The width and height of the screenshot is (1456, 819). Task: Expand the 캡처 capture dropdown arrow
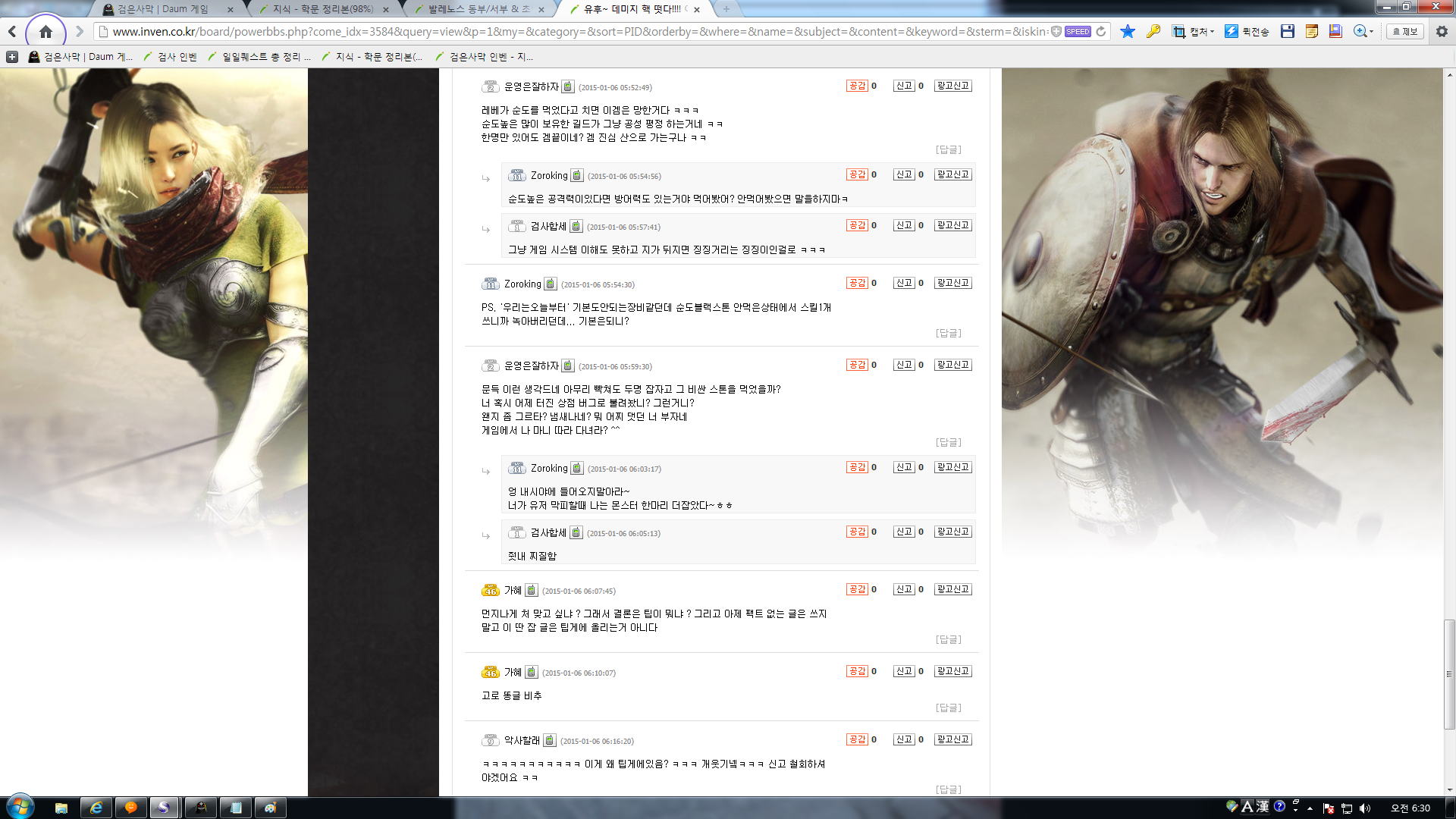coord(1213,32)
